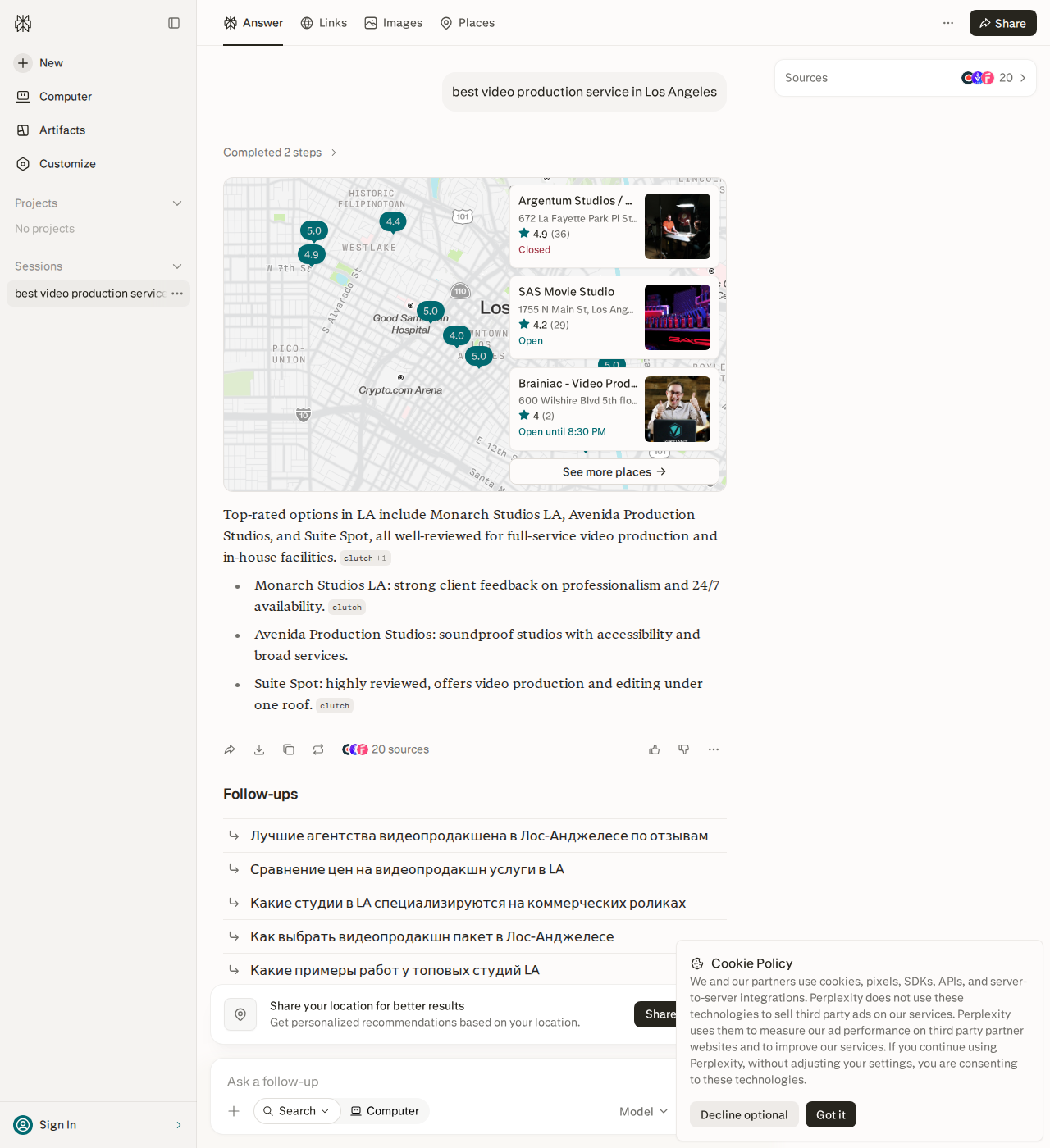Open the Model dropdown
This screenshot has height=1148, width=1050.
click(x=644, y=1111)
